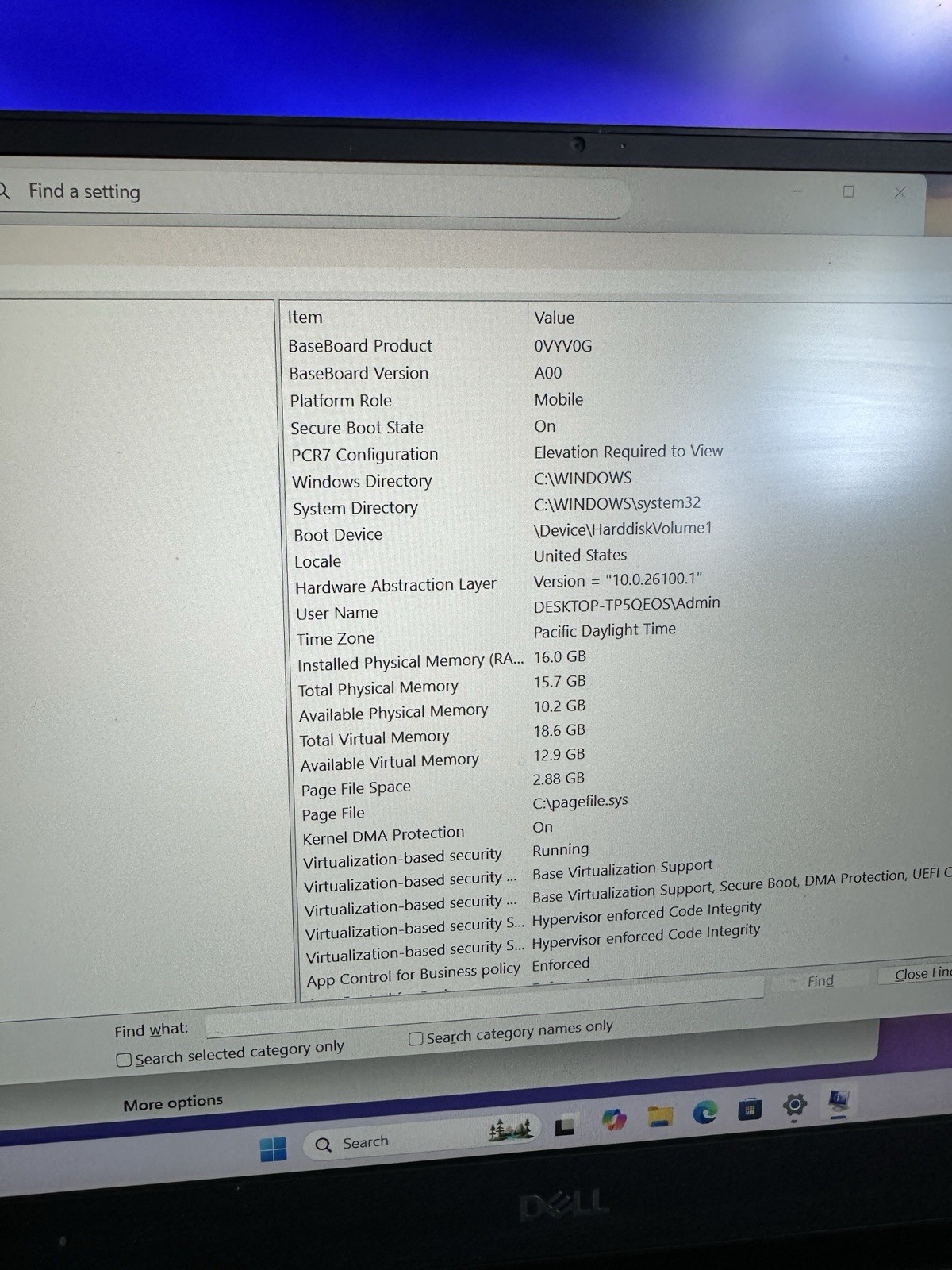
Task: Click the Item column header
Action: tap(305, 317)
